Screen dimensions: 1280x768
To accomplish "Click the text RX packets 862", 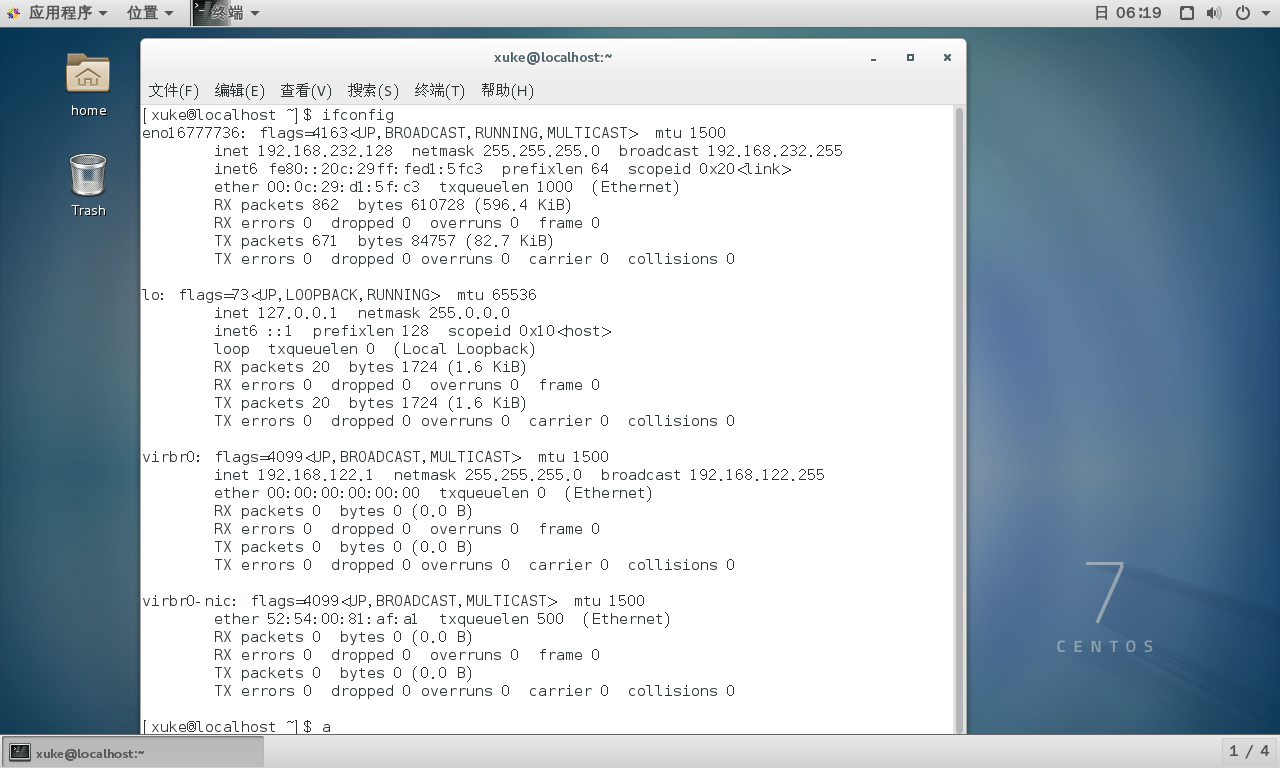I will 277,205.
